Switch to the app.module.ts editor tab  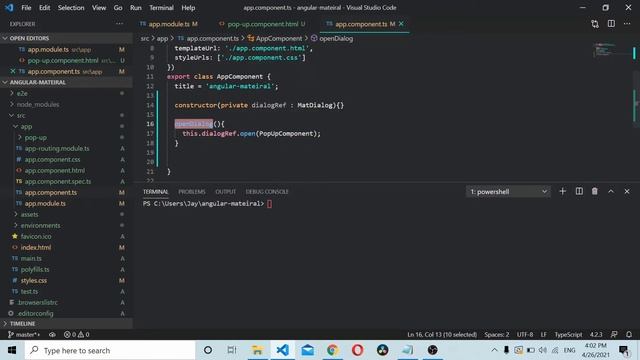(169, 24)
